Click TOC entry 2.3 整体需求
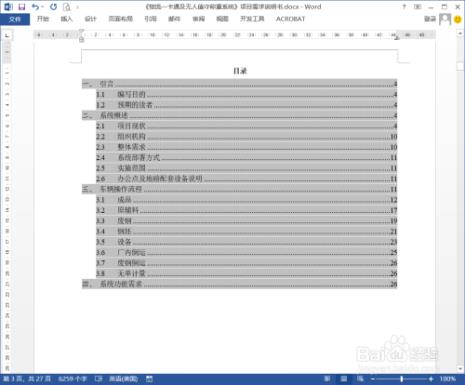 (x=247, y=147)
